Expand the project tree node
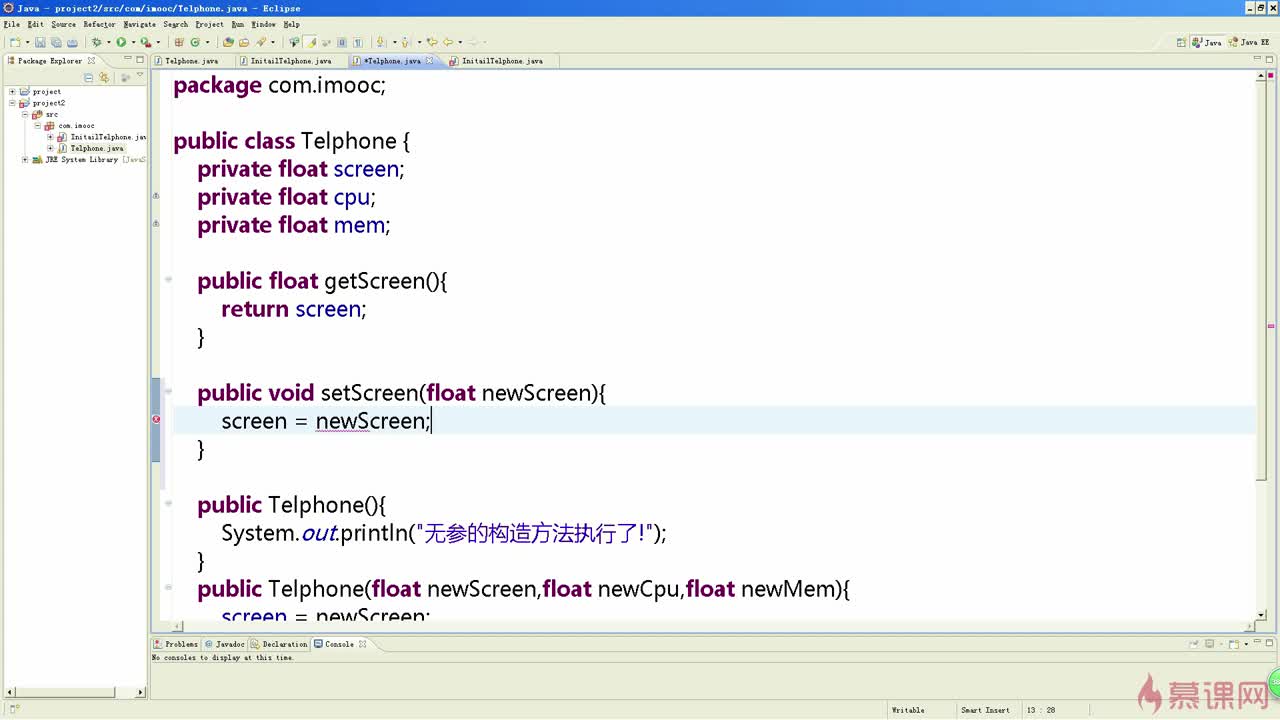Image resolution: width=1280 pixels, height=720 pixels. click(x=12, y=91)
